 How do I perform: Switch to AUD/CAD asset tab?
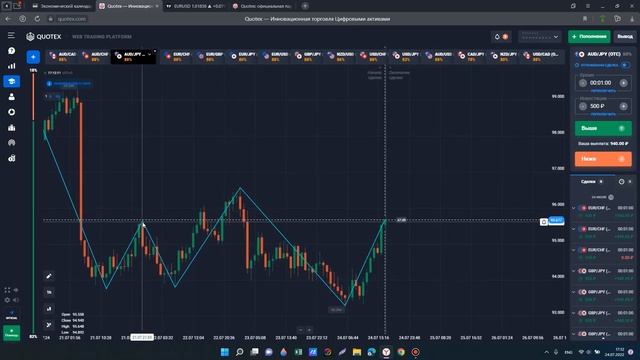[x=62, y=57]
